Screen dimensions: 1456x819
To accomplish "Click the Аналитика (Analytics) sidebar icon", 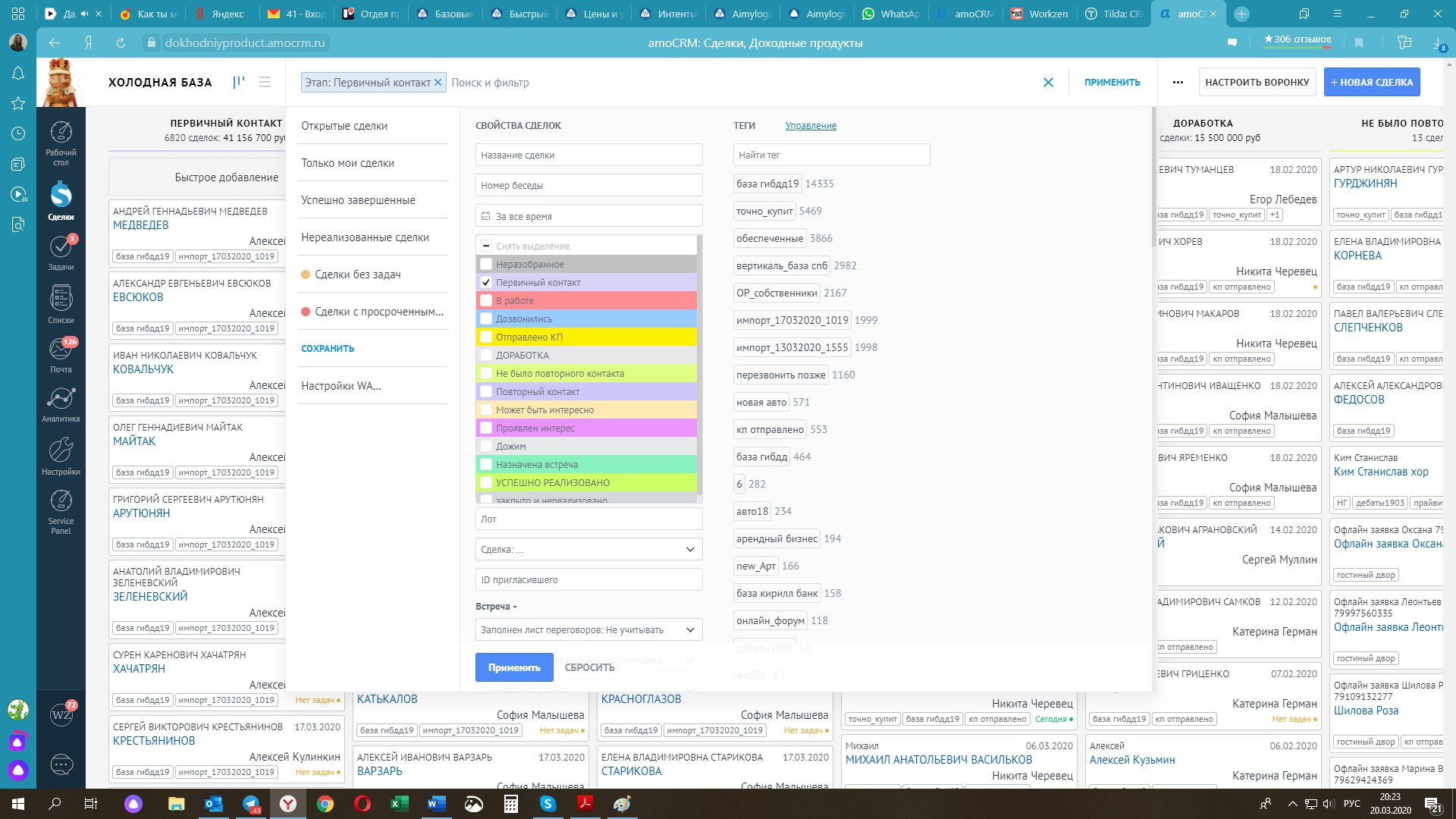I will click(61, 400).
